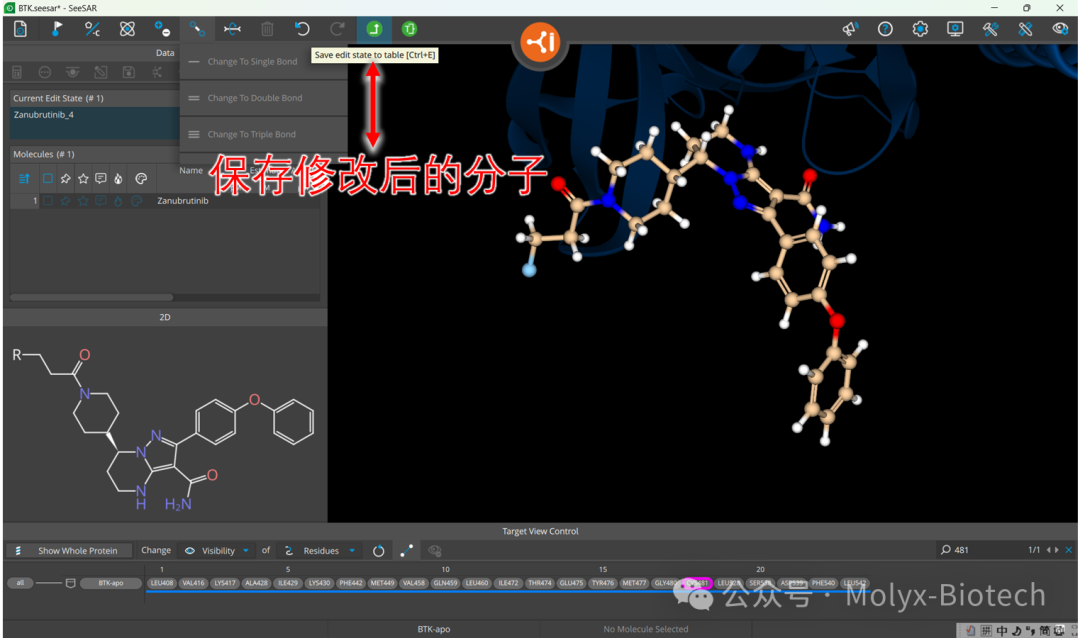Click the Name column header
The width and height of the screenshot is (1080, 638).
191,171
